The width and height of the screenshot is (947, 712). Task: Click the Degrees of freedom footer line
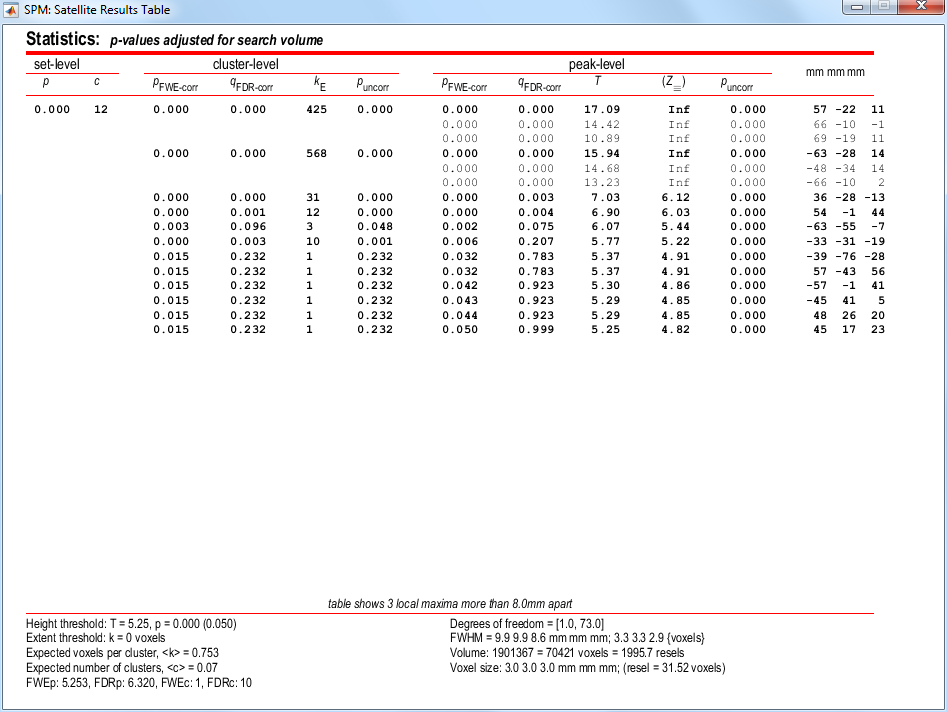pyautogui.click(x=527, y=624)
